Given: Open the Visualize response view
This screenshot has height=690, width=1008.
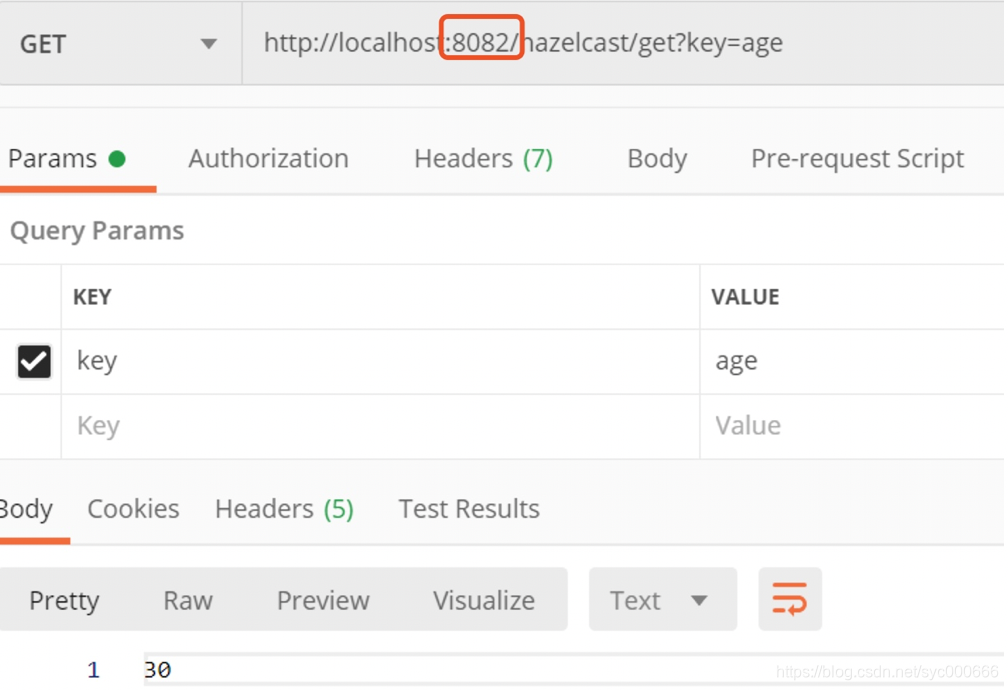Looking at the screenshot, I should tap(483, 599).
